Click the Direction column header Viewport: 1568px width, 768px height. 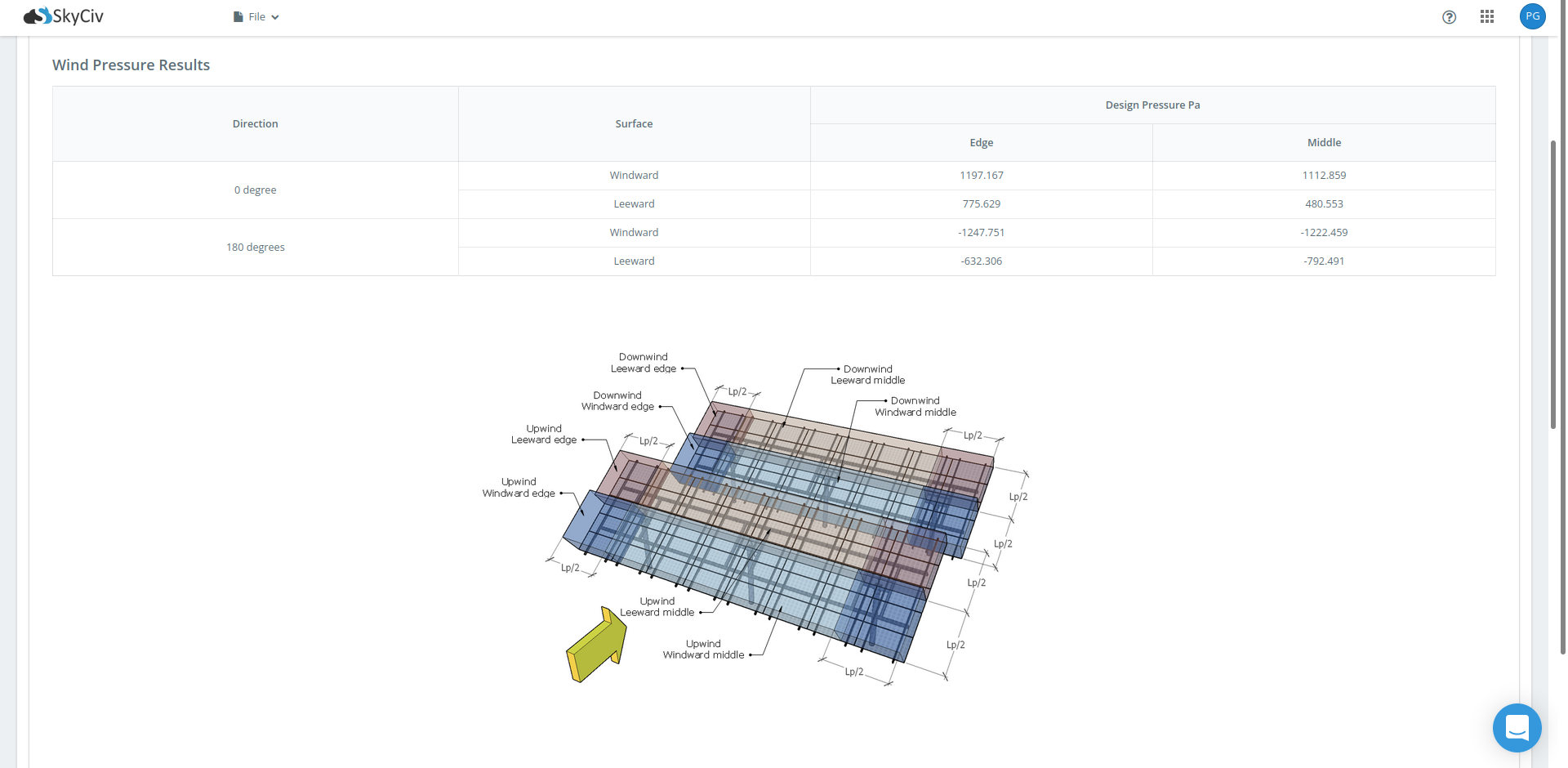click(x=255, y=124)
